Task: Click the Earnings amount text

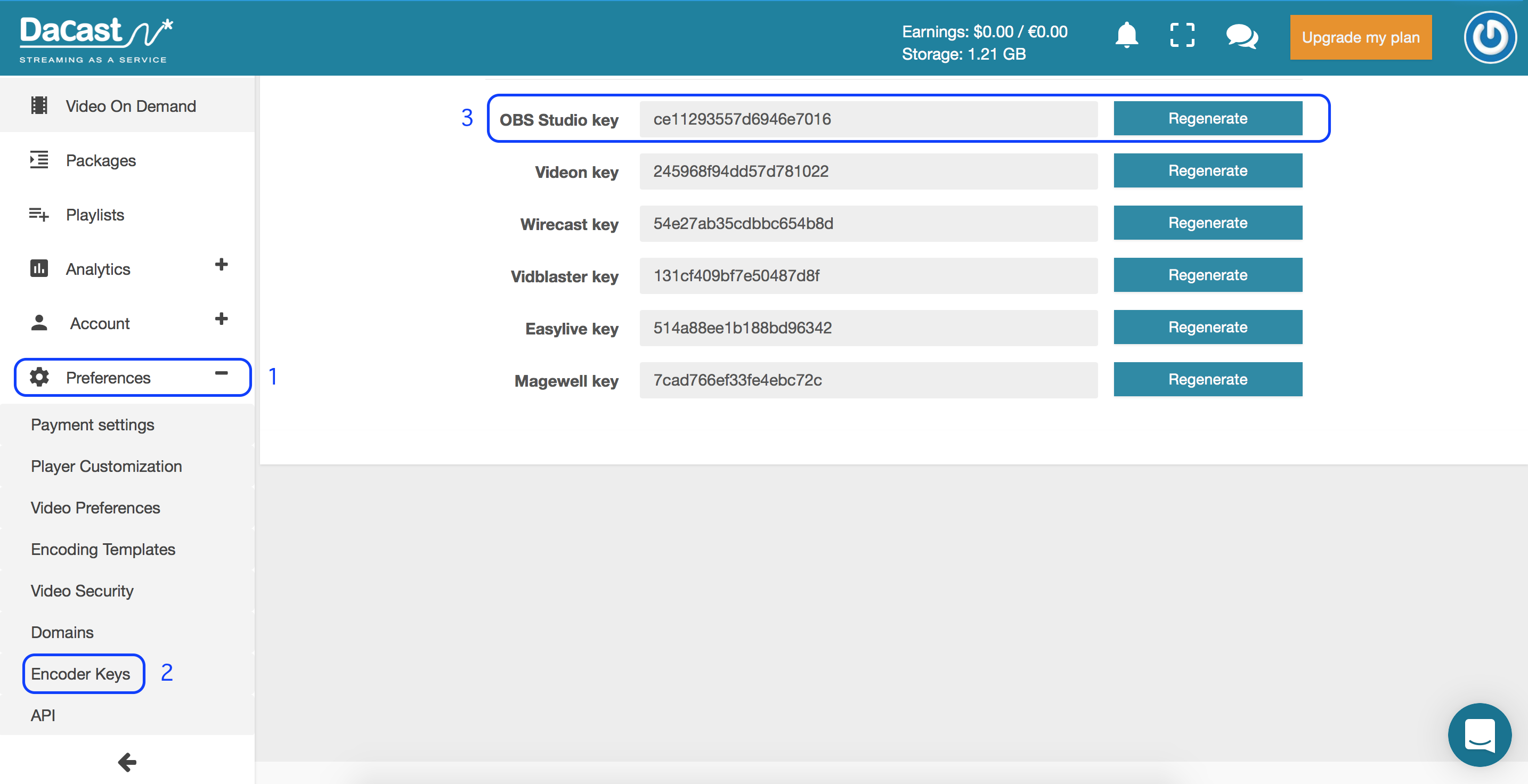Action: pyautogui.click(x=985, y=31)
